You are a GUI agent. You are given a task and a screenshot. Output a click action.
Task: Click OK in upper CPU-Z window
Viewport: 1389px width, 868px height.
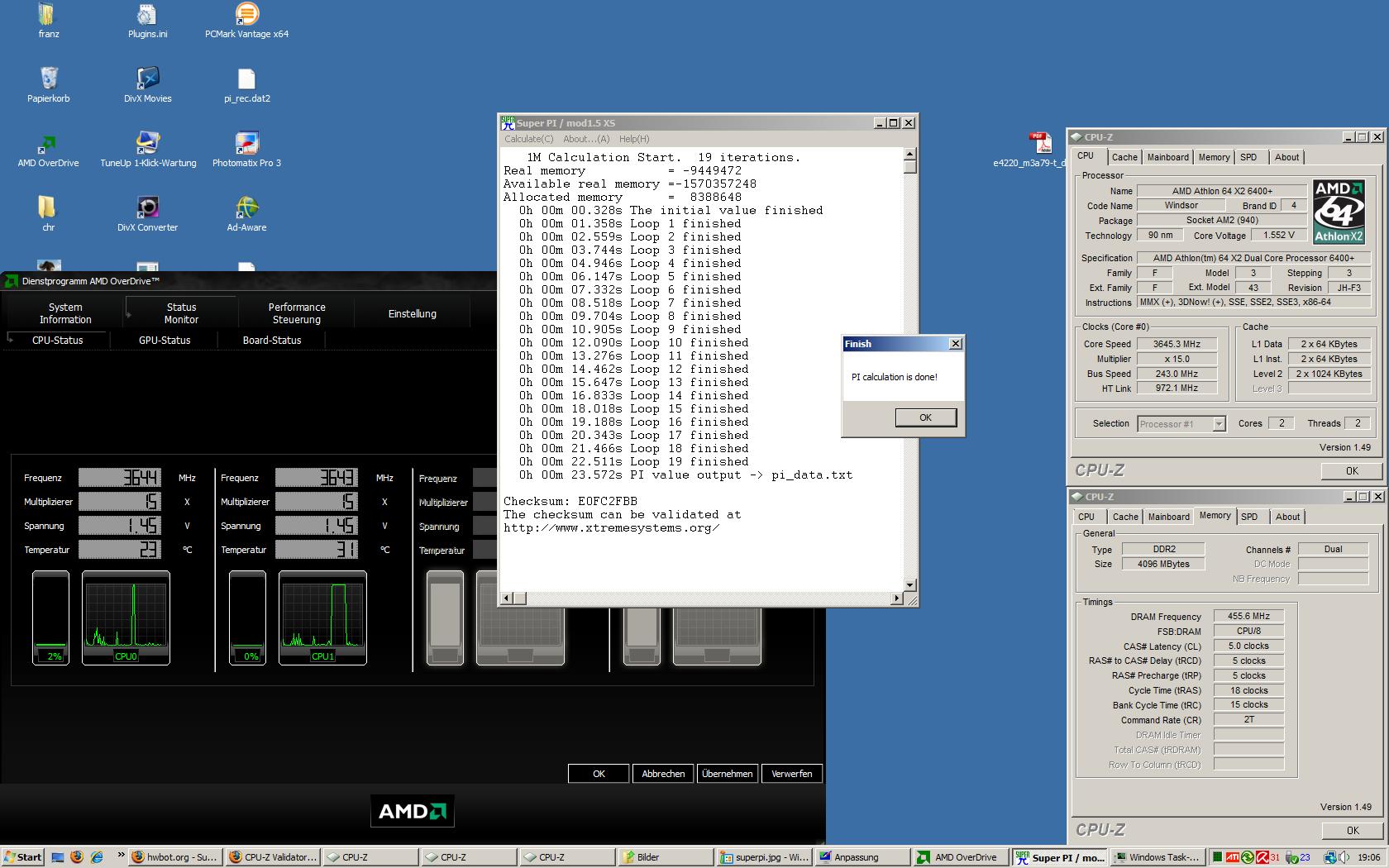pos(1352,471)
